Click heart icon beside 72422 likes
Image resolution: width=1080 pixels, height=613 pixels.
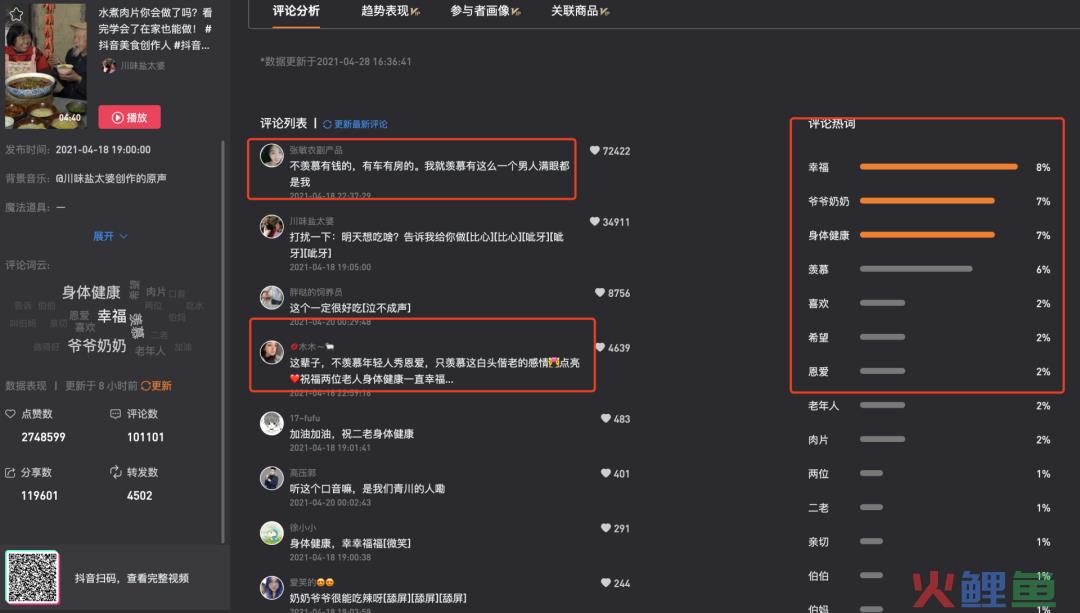pyautogui.click(x=594, y=150)
